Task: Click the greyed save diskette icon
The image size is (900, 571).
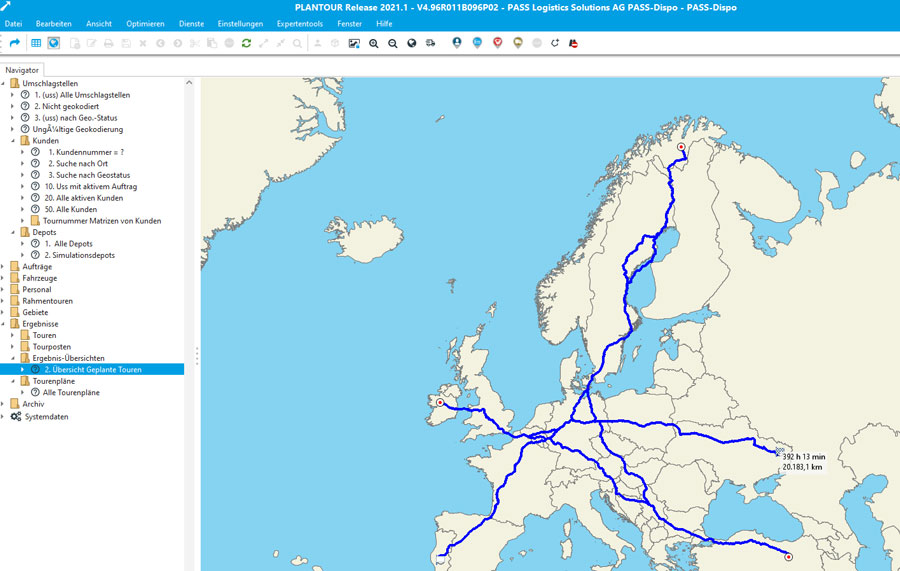Action: click(126, 43)
